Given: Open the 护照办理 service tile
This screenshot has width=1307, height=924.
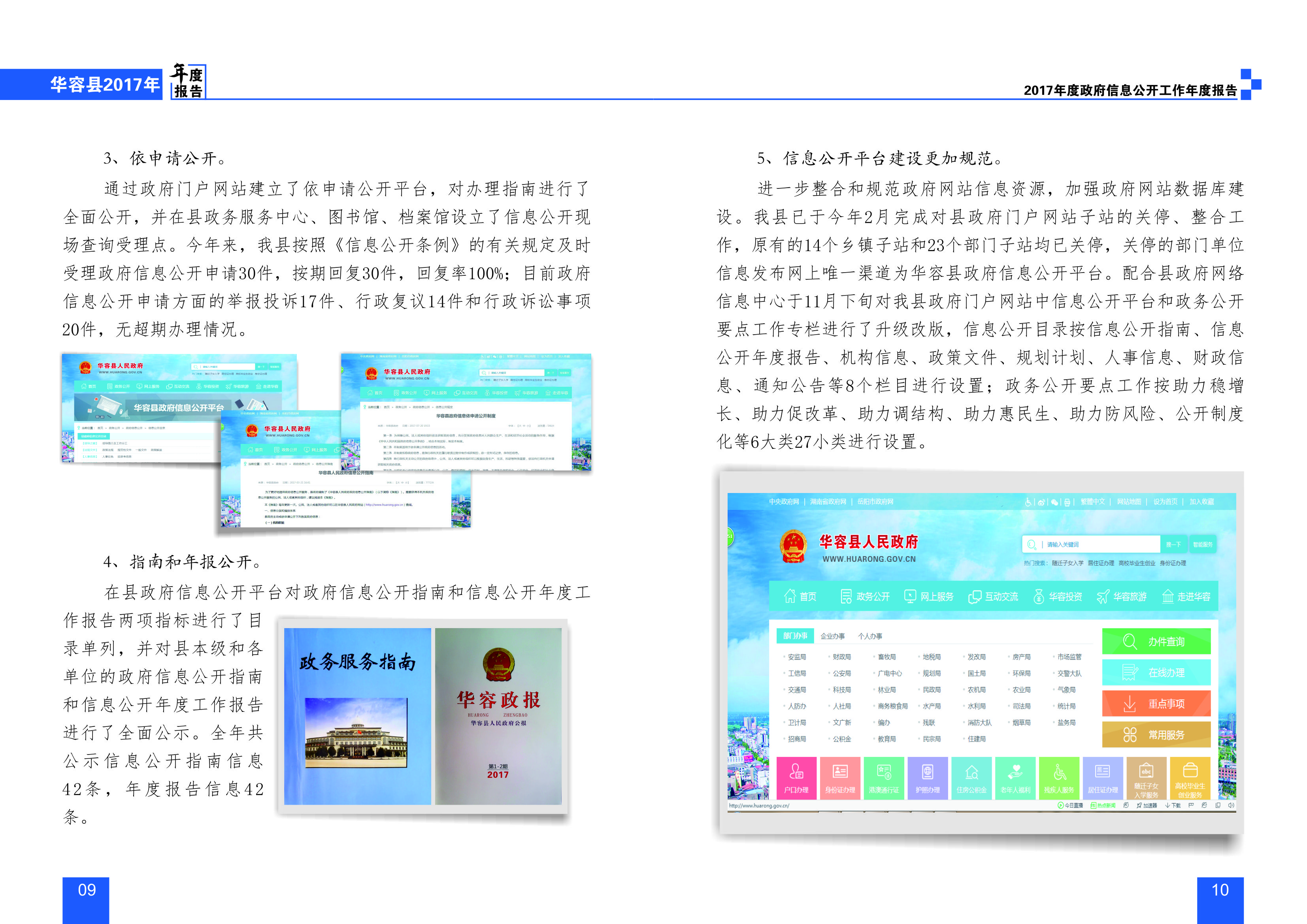Looking at the screenshot, I should point(928,778).
